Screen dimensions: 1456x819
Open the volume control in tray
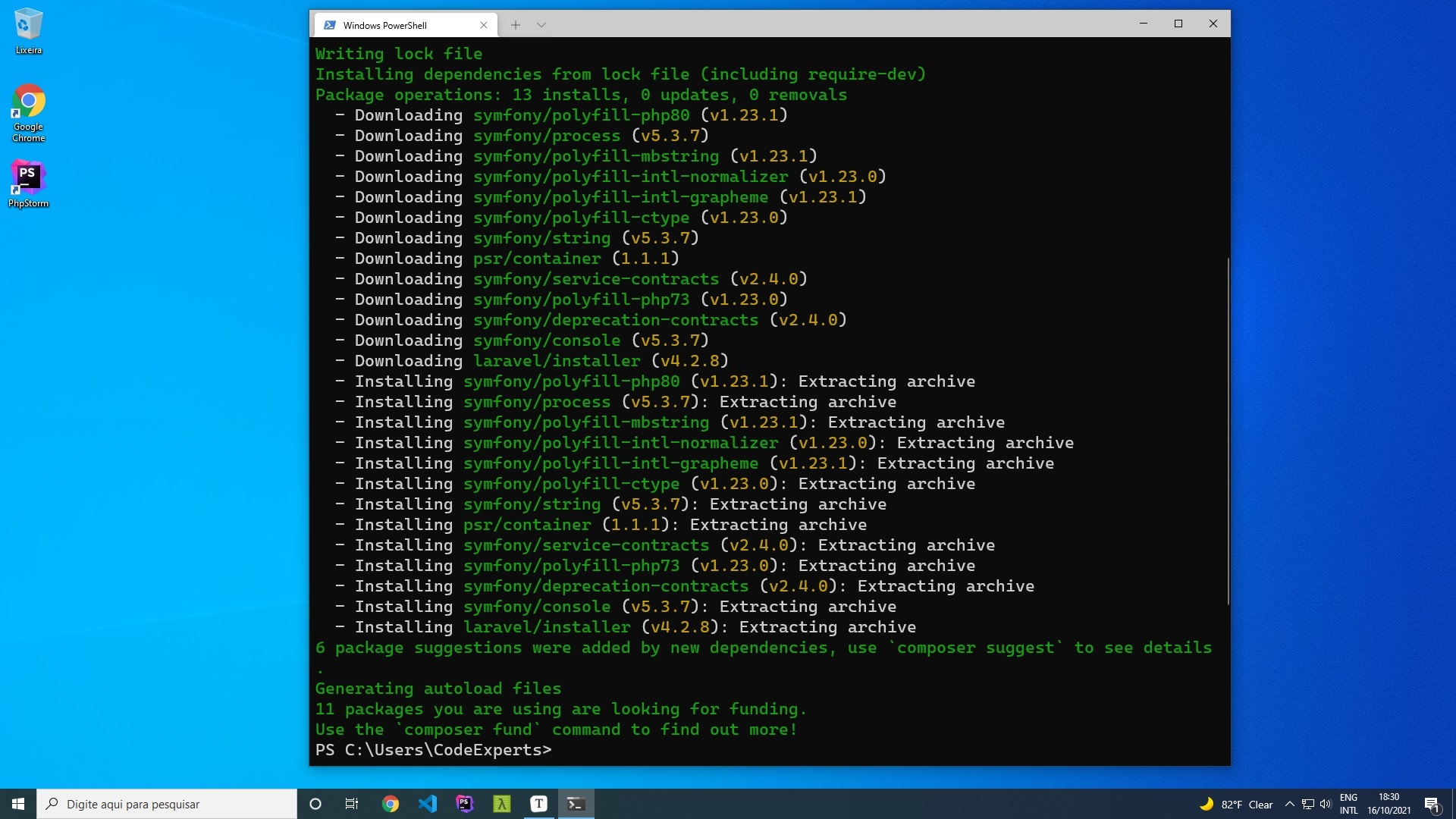1326,804
